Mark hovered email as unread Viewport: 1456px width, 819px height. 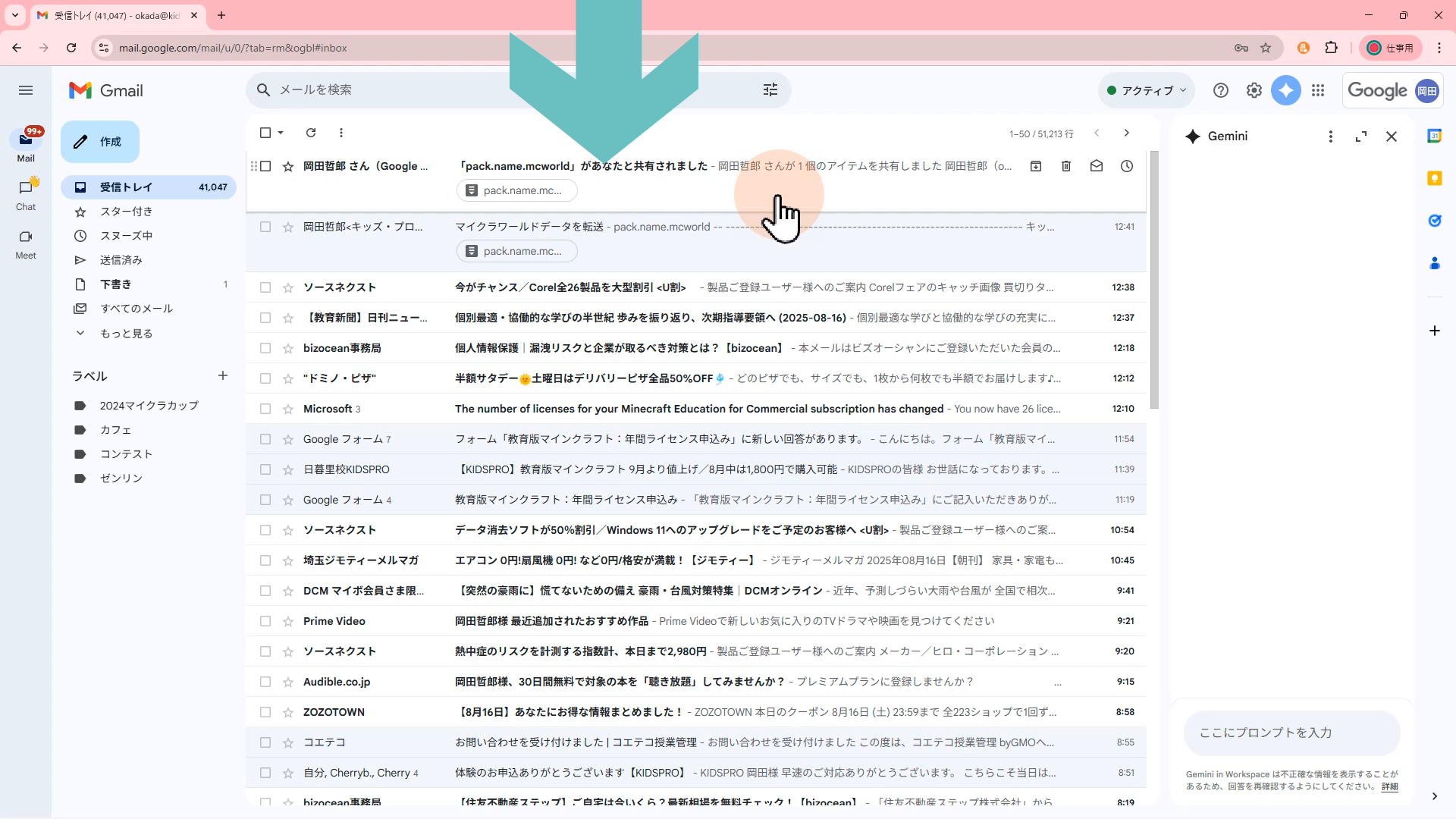1097,166
